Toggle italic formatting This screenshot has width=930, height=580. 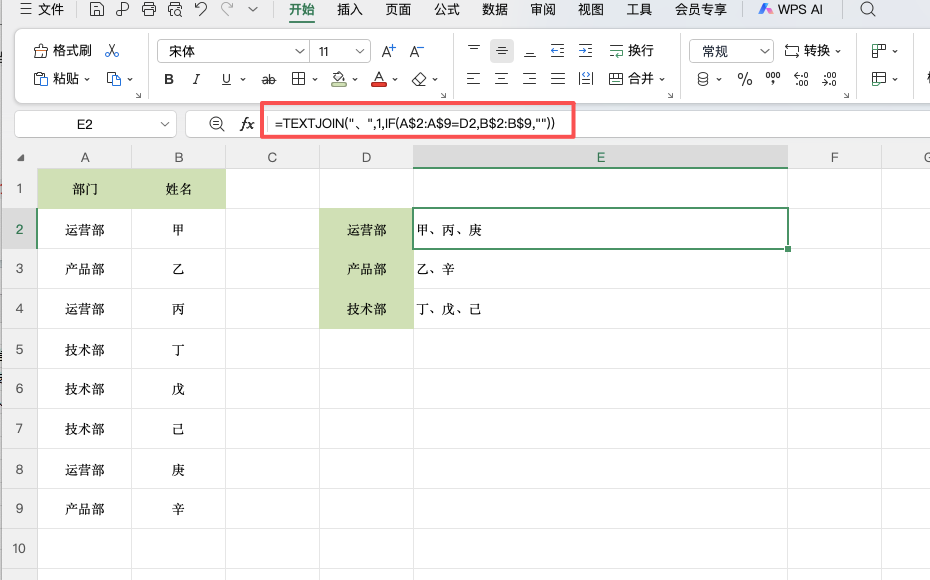[196, 79]
